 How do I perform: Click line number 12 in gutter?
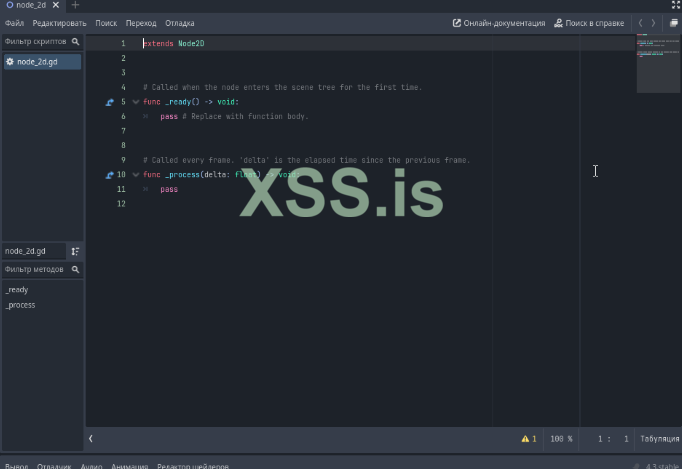[121, 204]
